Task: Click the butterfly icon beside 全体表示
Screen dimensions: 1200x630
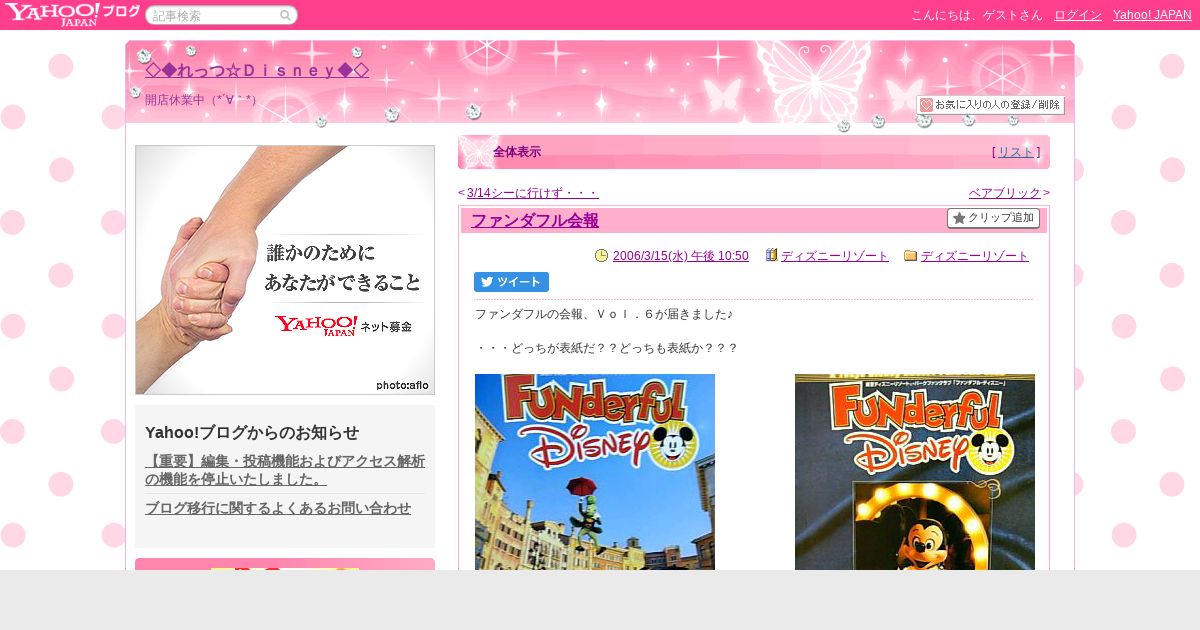Action: pyautogui.click(x=474, y=152)
